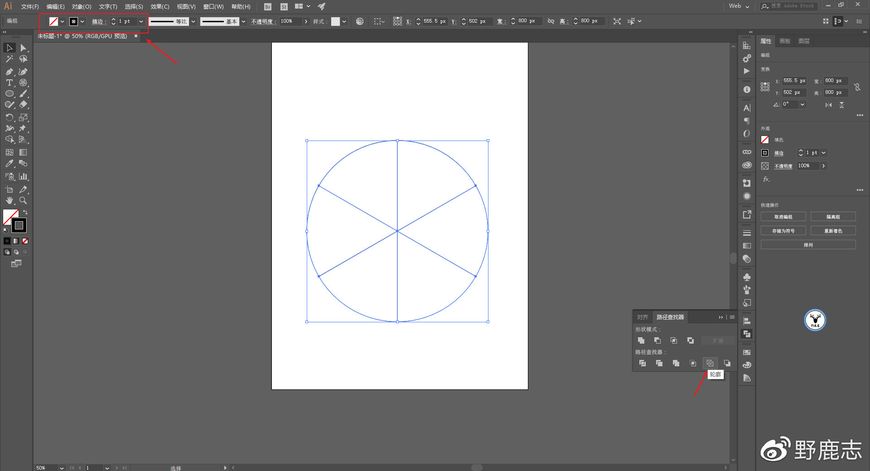This screenshot has width=870, height=471.
Task: Switch to the 路径查找器 panel tab
Action: (x=670, y=317)
